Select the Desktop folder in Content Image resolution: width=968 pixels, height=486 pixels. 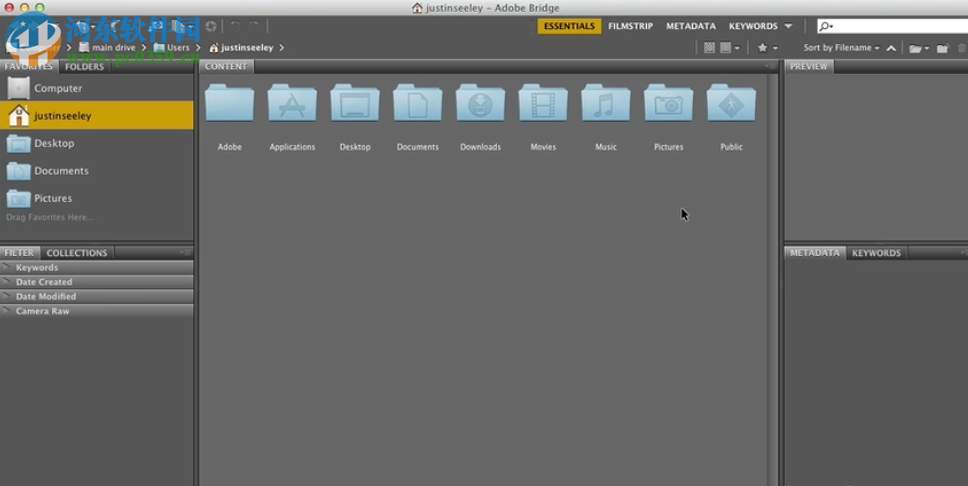pos(355,103)
